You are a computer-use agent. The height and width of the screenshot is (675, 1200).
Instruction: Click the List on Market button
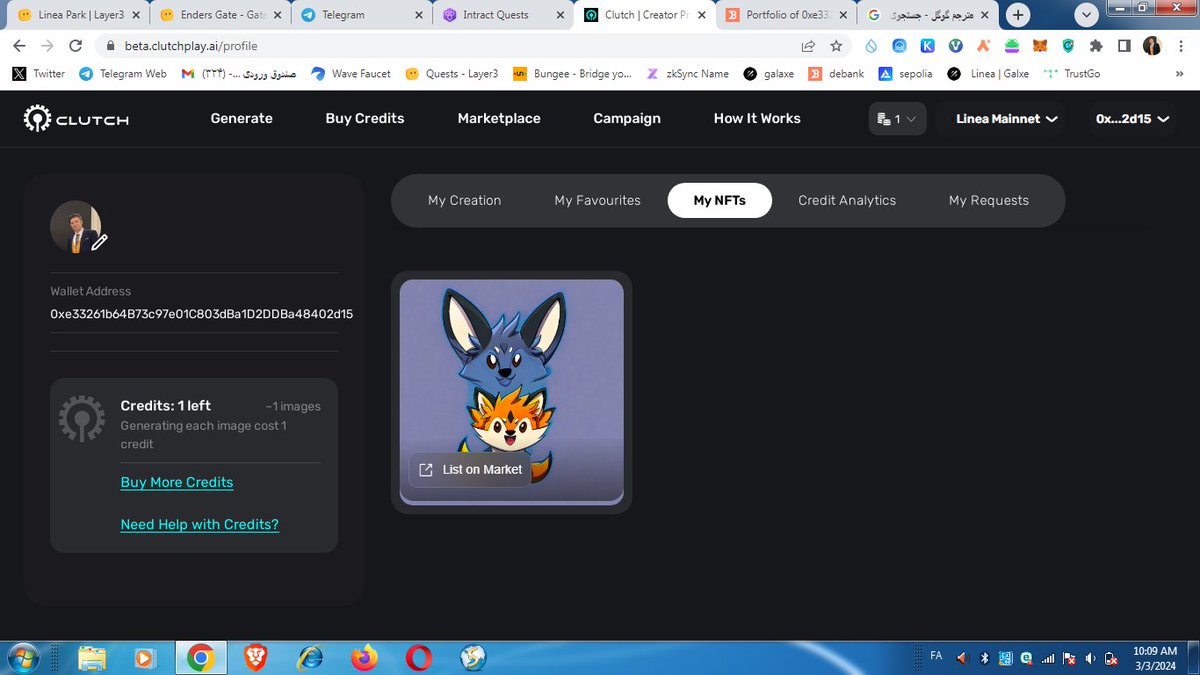[x=470, y=469]
